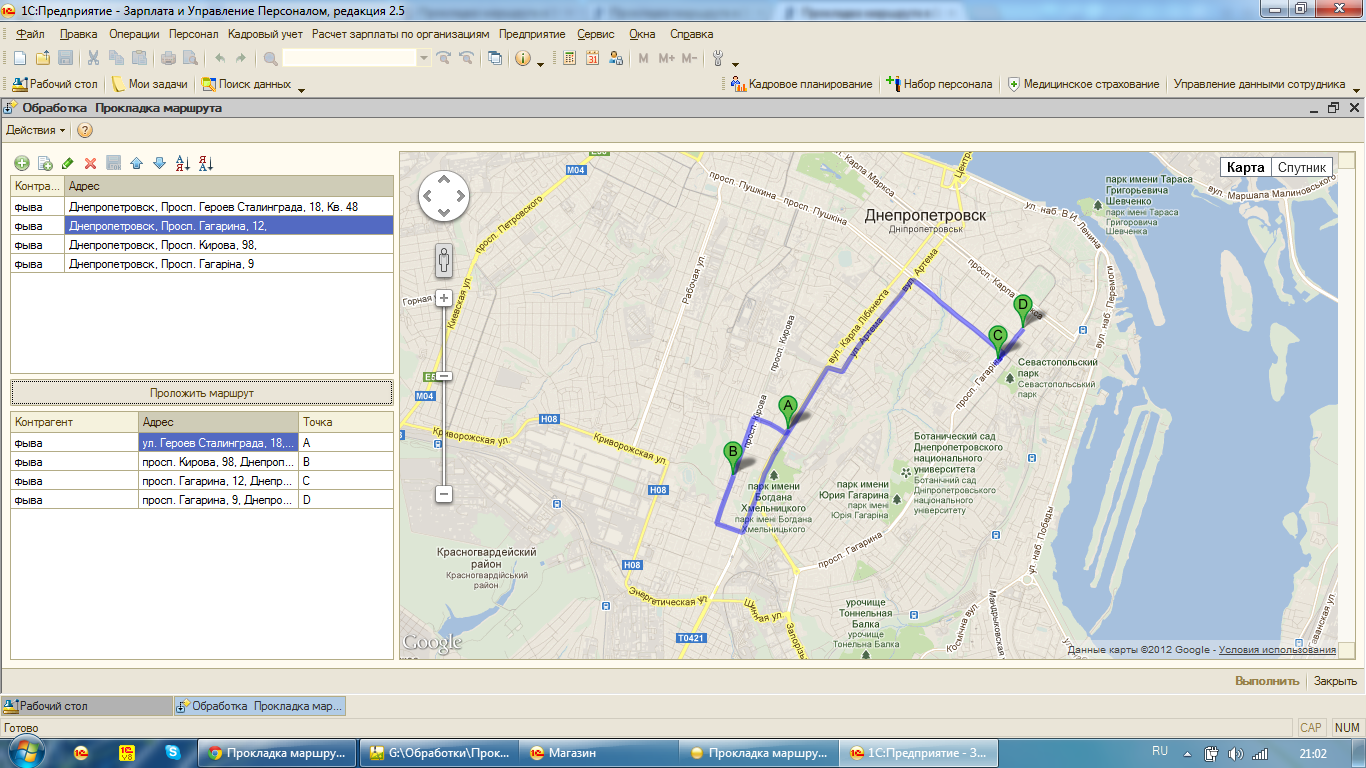Expand the arrow next to wrench icon
This screenshot has height=768, width=1366.
click(x=735, y=64)
